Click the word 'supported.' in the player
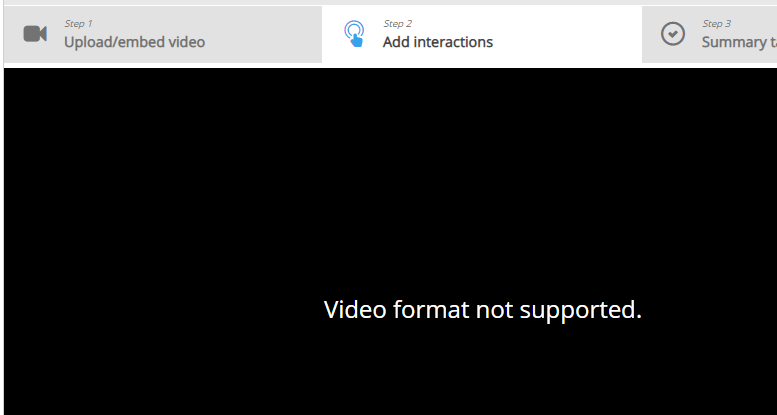 (x=580, y=311)
